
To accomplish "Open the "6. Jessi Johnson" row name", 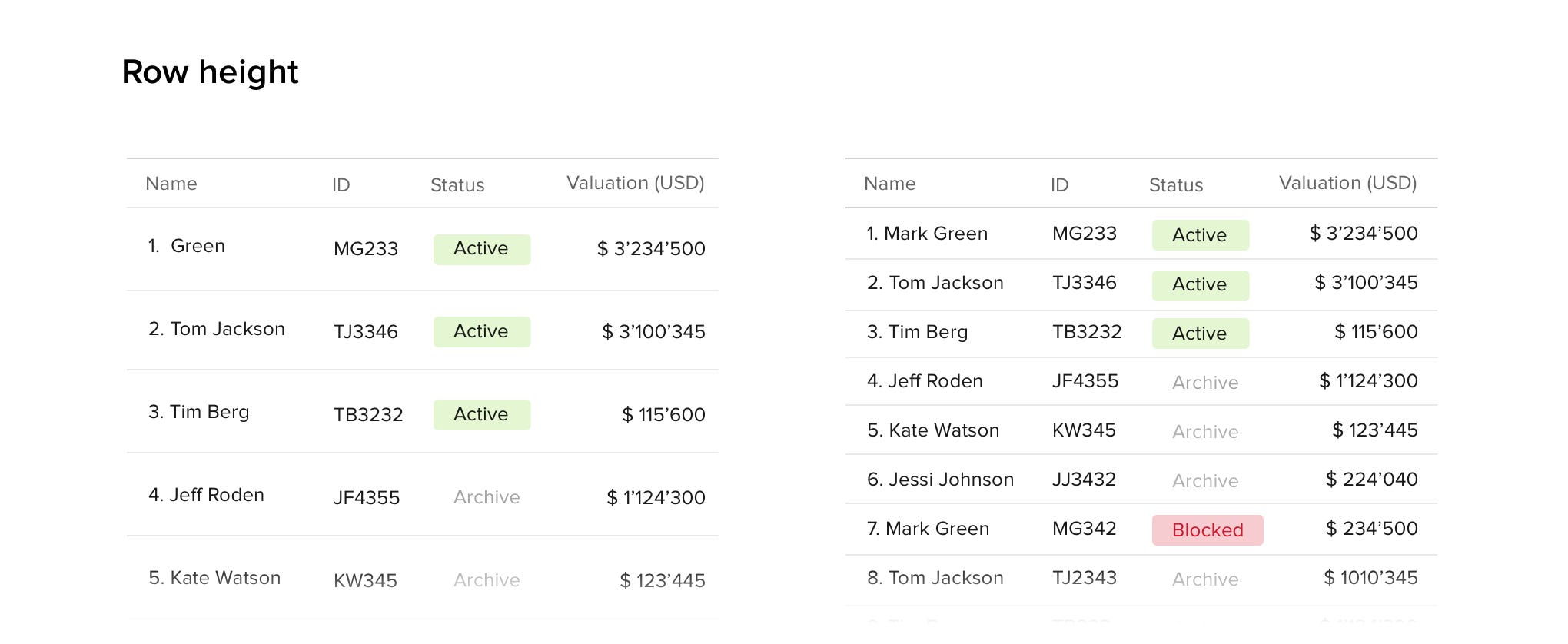I will point(940,480).
